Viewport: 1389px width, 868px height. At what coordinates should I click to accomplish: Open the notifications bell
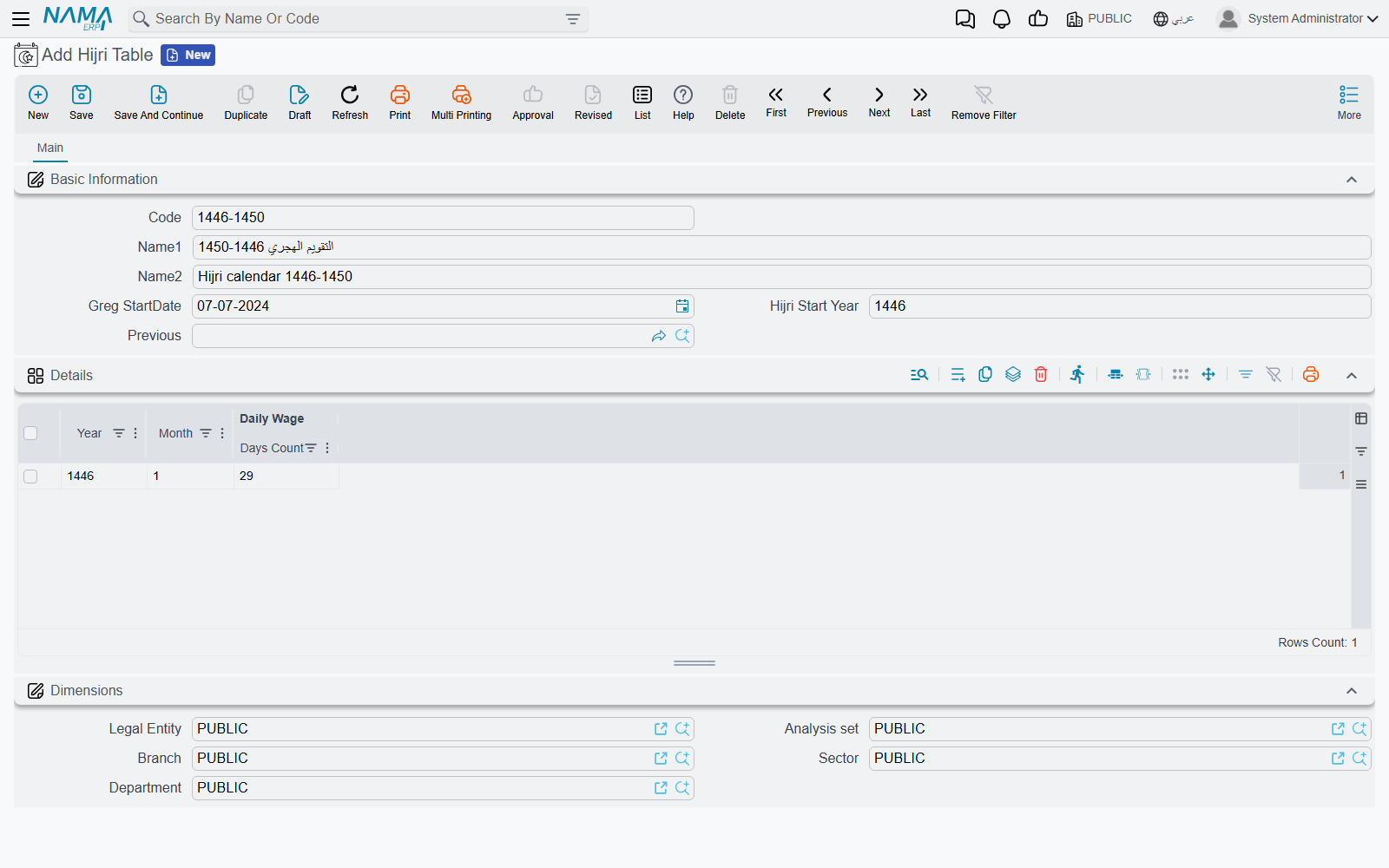(x=1002, y=19)
